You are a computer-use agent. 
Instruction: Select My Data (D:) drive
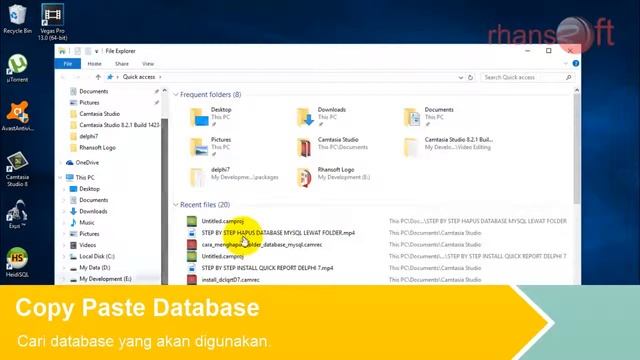pos(95,268)
